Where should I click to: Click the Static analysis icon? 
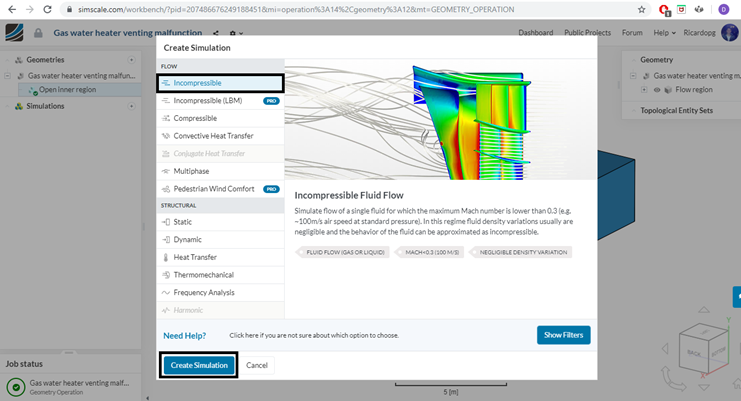(x=165, y=222)
